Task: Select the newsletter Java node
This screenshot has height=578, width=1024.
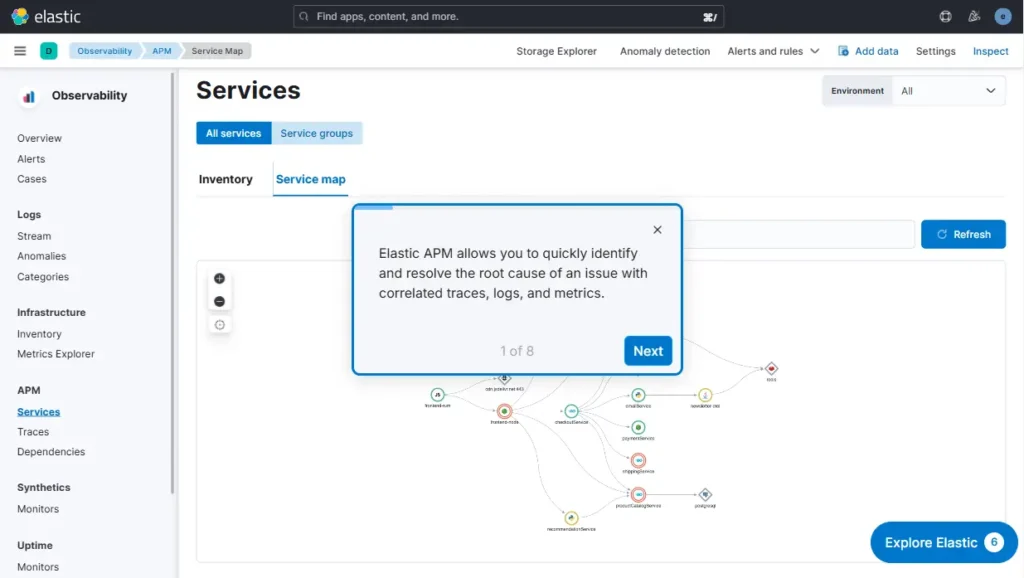Action: click(x=705, y=394)
